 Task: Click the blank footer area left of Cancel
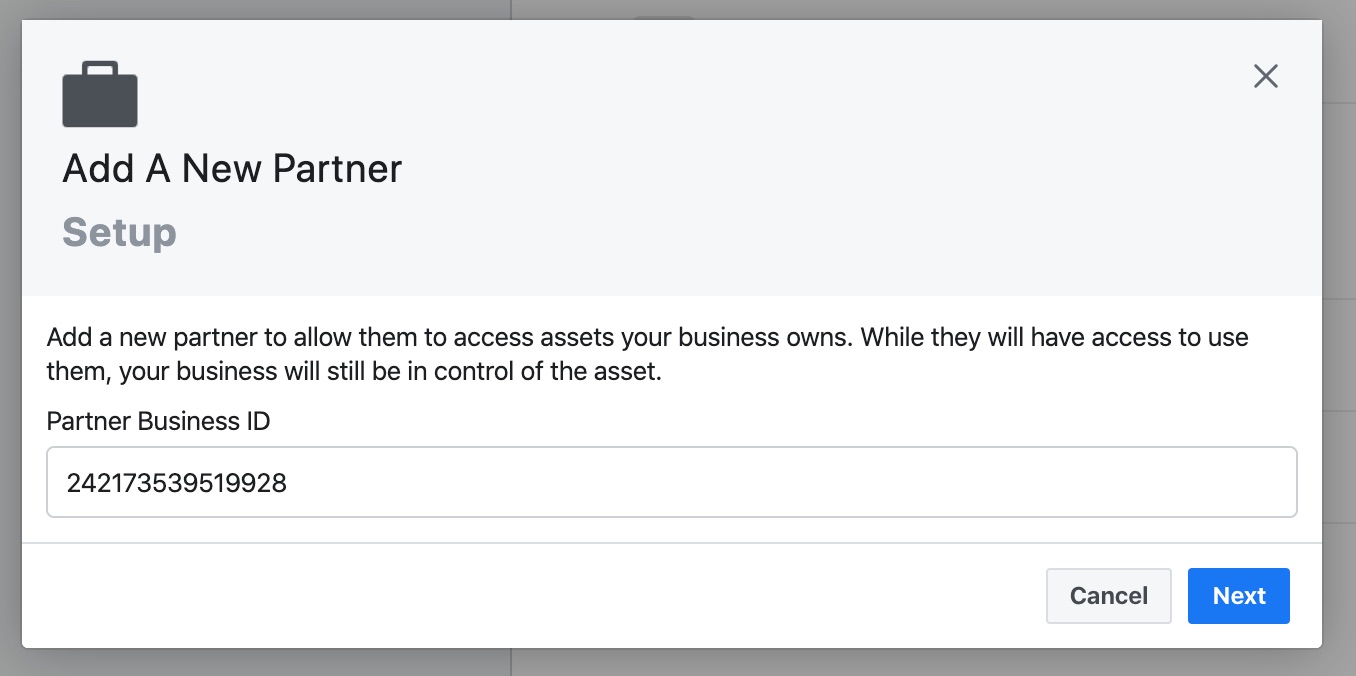[530, 596]
